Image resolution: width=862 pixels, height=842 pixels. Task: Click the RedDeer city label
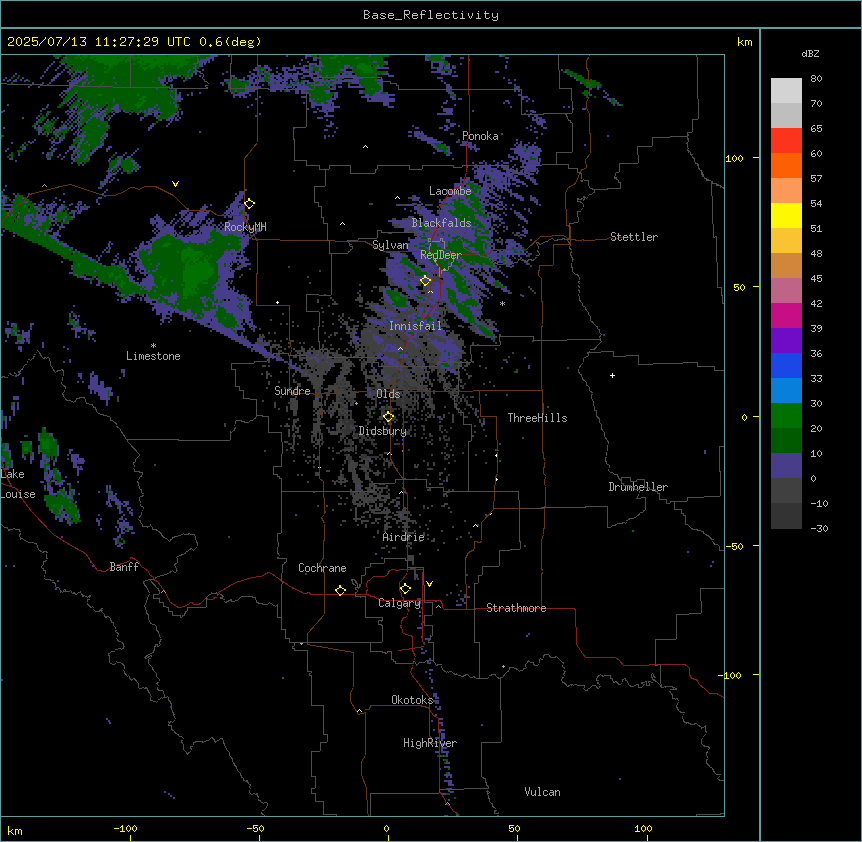(x=441, y=255)
